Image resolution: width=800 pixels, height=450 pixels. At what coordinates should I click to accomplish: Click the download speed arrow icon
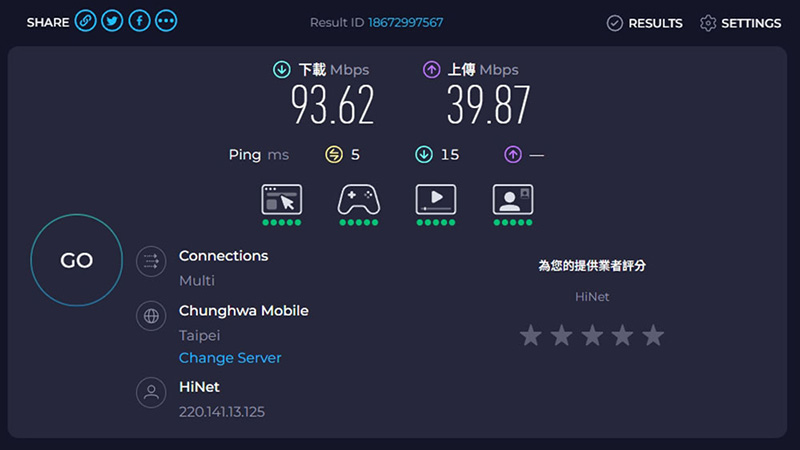(282, 70)
